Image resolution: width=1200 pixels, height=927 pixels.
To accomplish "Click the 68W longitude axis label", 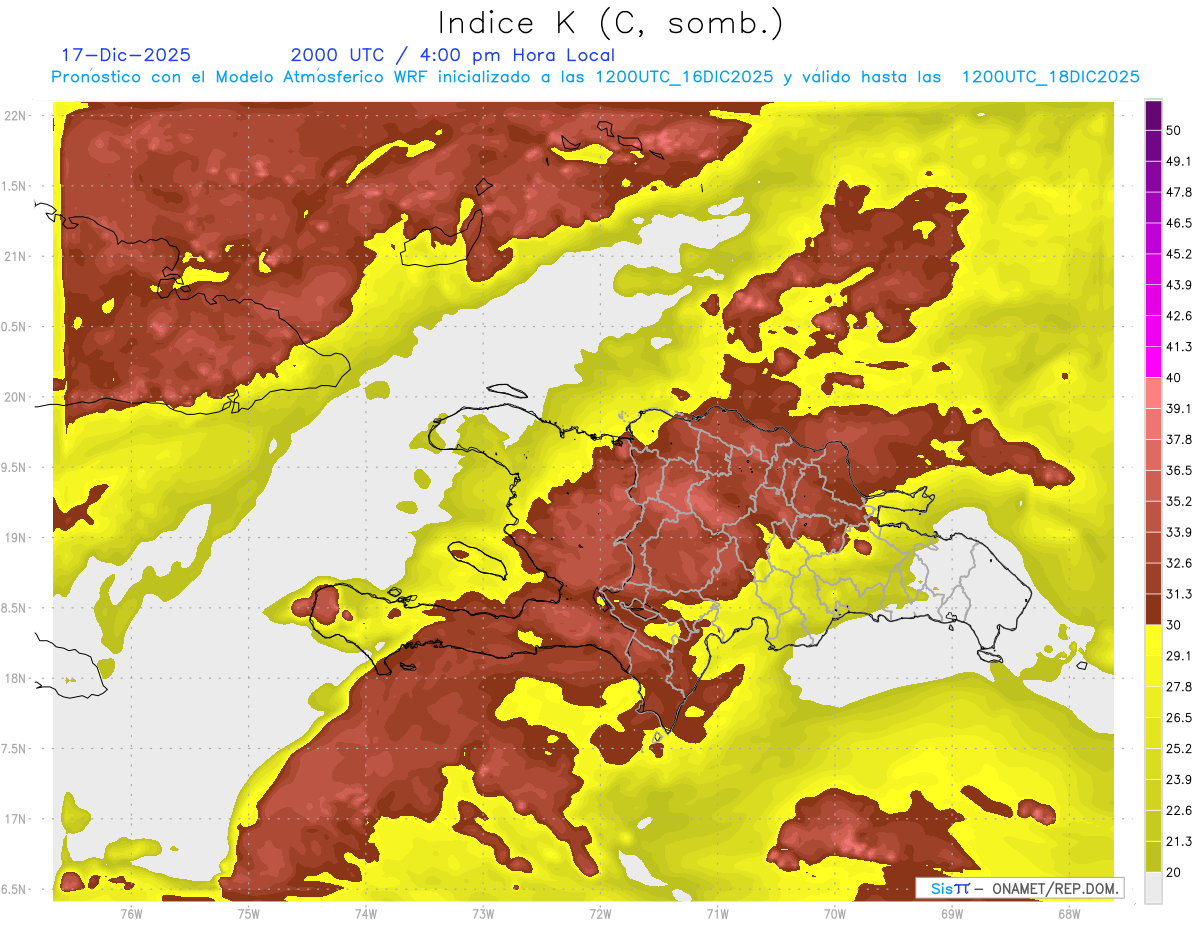I will (x=1068, y=913).
